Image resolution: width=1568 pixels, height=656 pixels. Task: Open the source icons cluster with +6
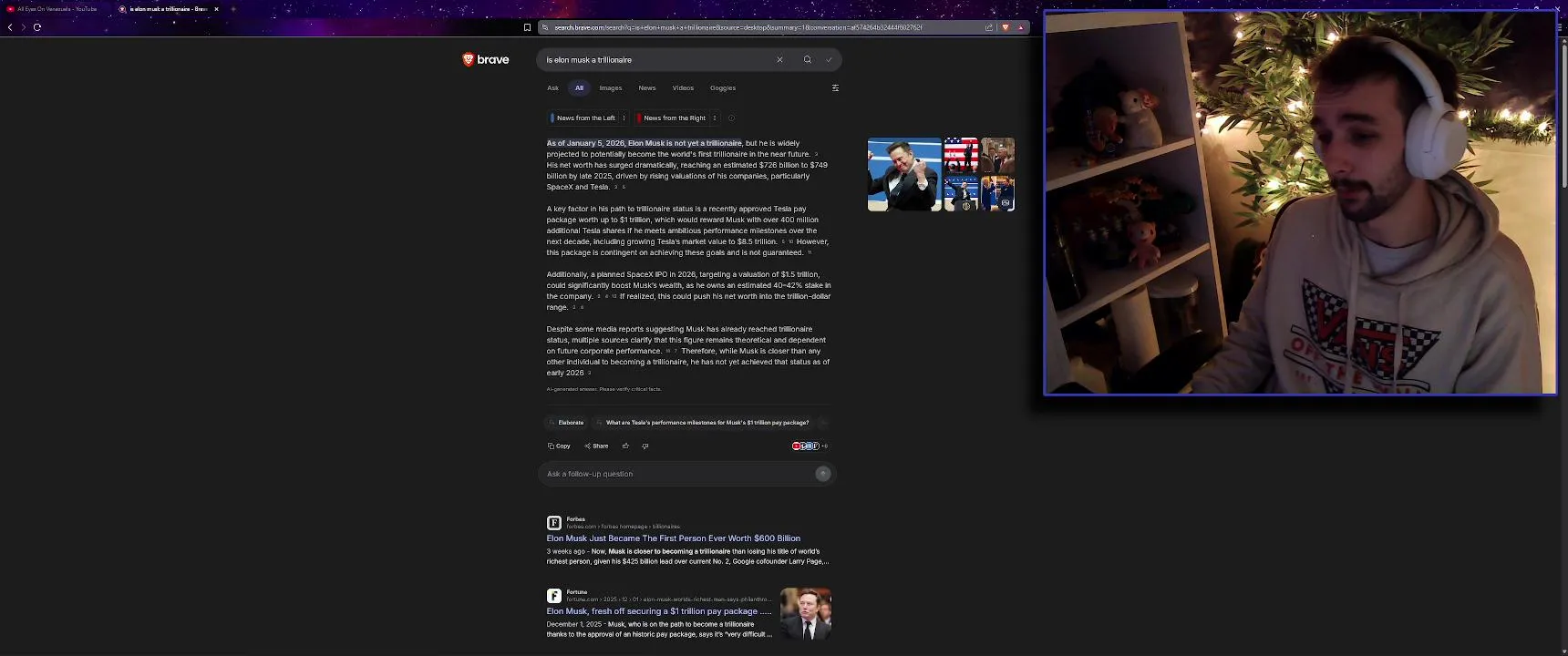click(x=810, y=446)
